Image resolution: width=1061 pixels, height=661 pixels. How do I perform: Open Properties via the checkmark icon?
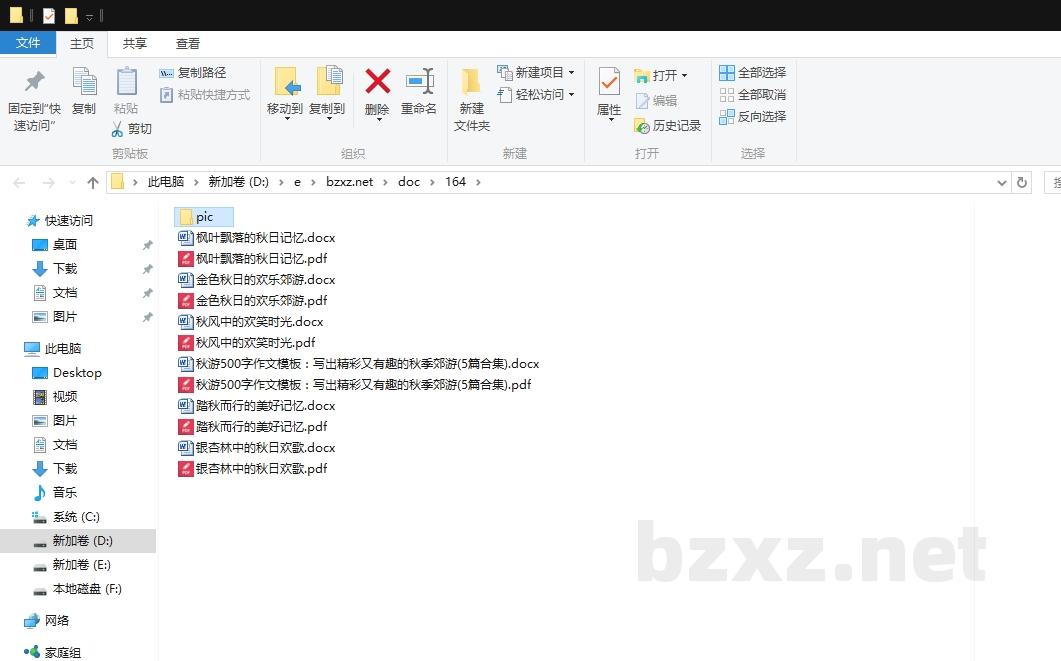point(609,82)
